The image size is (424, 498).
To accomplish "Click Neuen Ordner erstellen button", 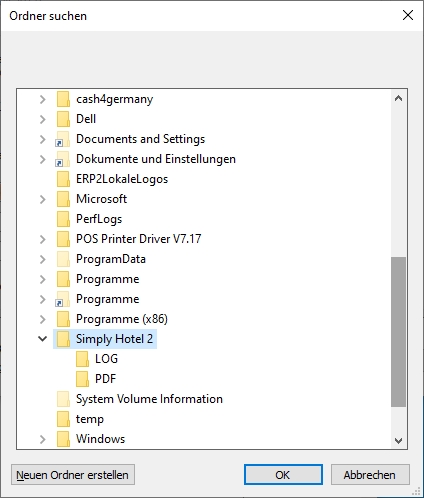I will (73, 475).
